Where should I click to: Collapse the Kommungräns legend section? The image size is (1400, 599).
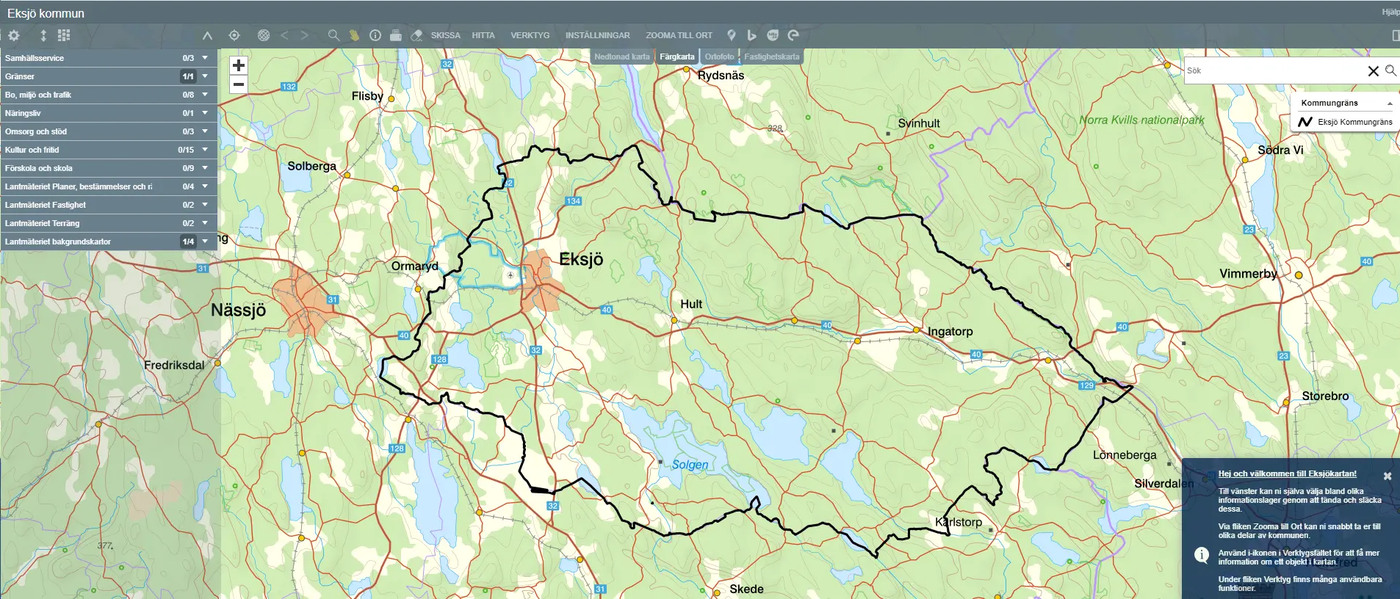1390,101
